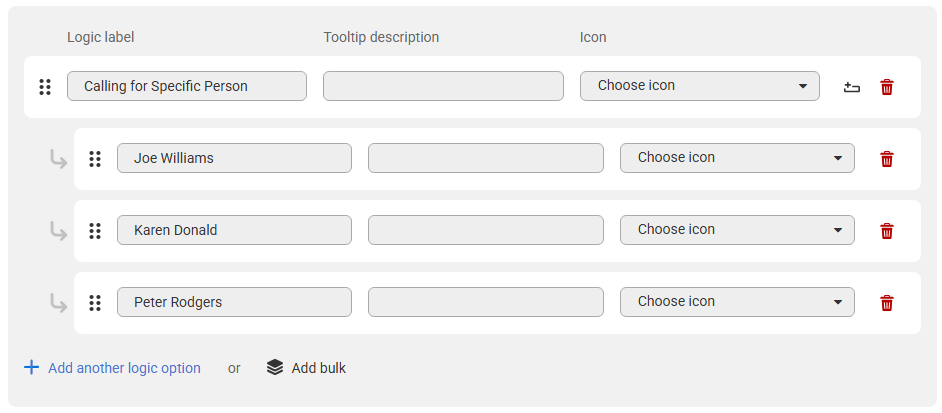Delete the Joe Williams option
Screen dimensions: 942x413
[x=886, y=159]
